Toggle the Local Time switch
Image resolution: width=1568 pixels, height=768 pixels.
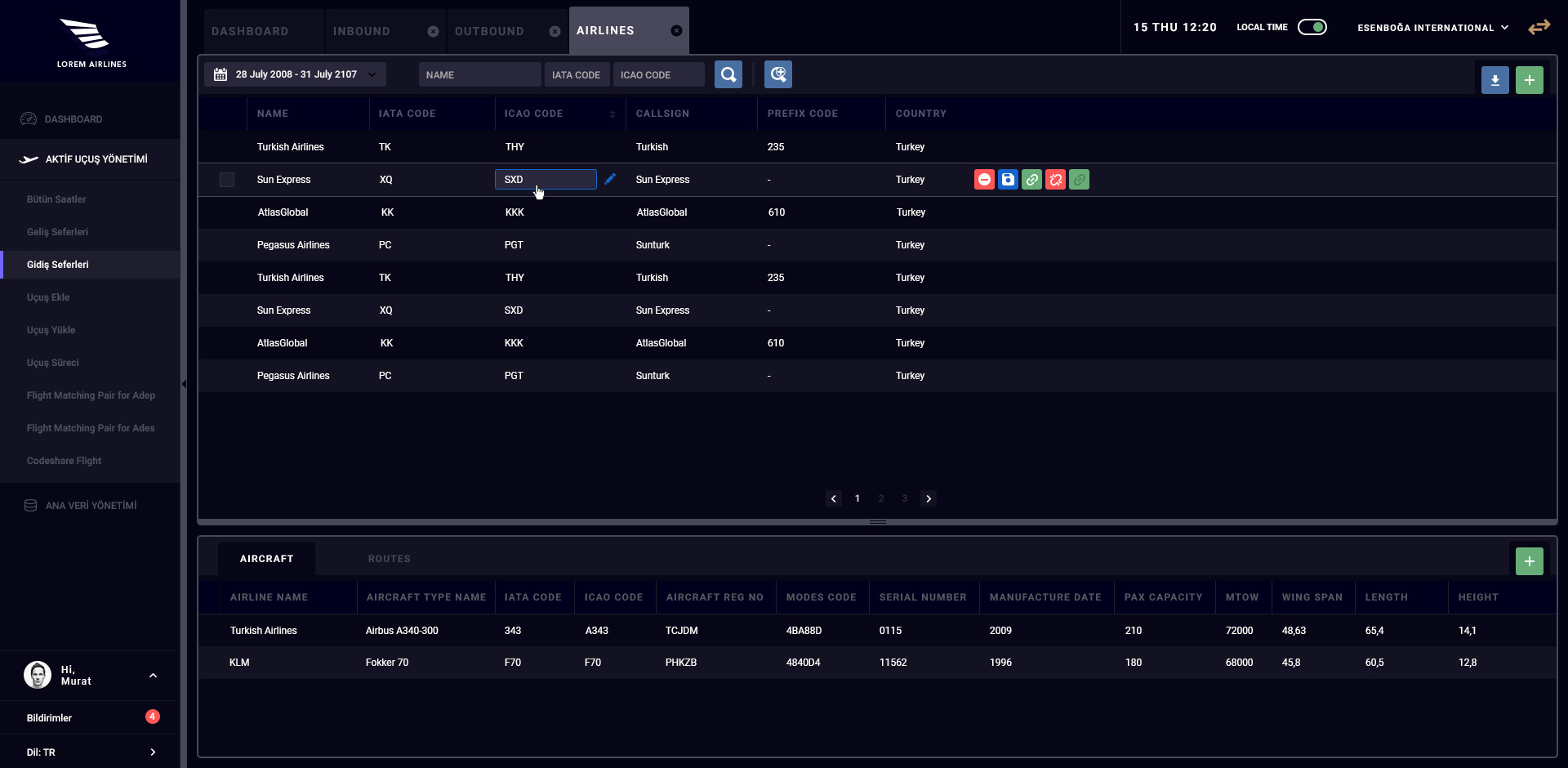(1312, 27)
